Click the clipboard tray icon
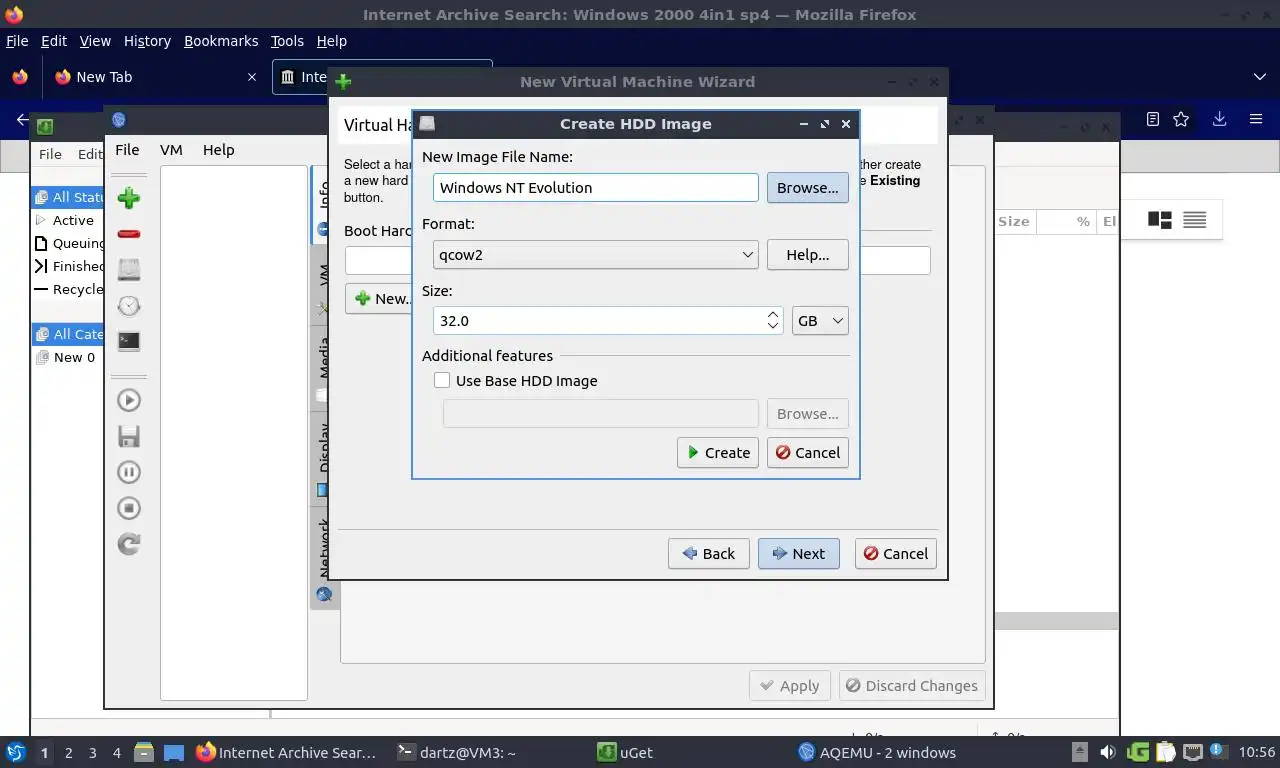 tap(1165, 752)
